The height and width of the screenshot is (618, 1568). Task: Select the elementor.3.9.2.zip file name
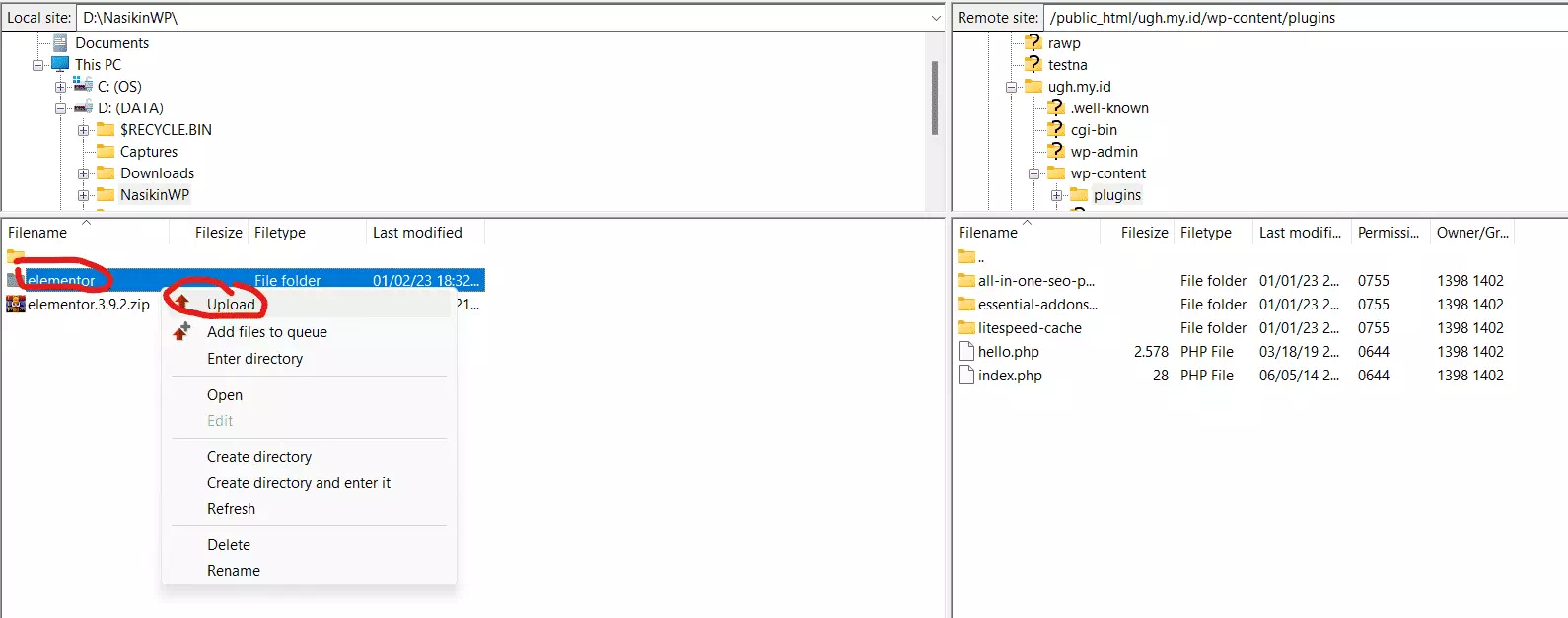click(x=89, y=305)
